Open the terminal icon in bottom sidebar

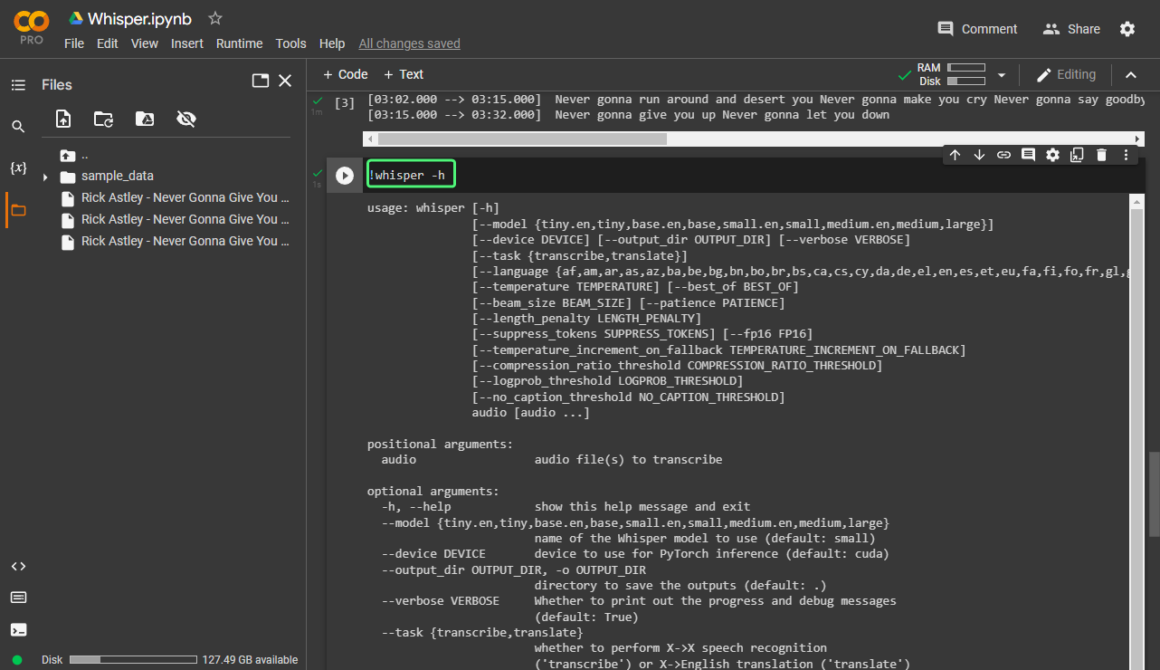[x=18, y=630]
